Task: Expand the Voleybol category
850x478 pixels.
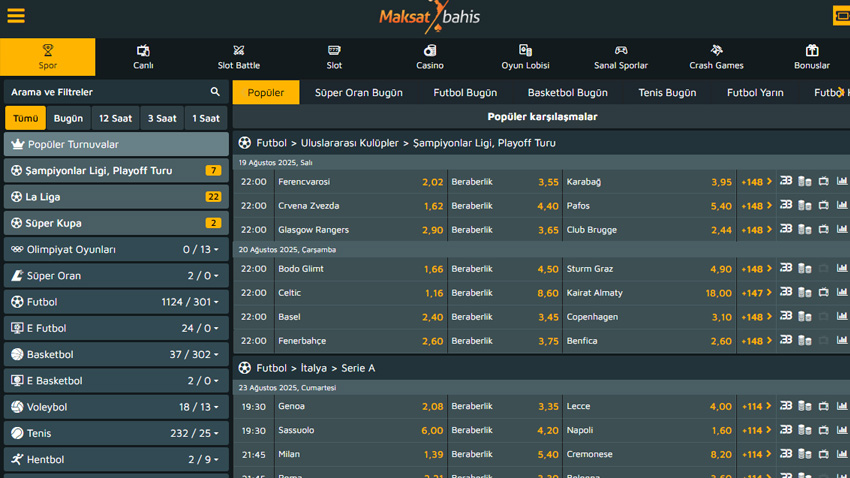Action: [x=116, y=407]
